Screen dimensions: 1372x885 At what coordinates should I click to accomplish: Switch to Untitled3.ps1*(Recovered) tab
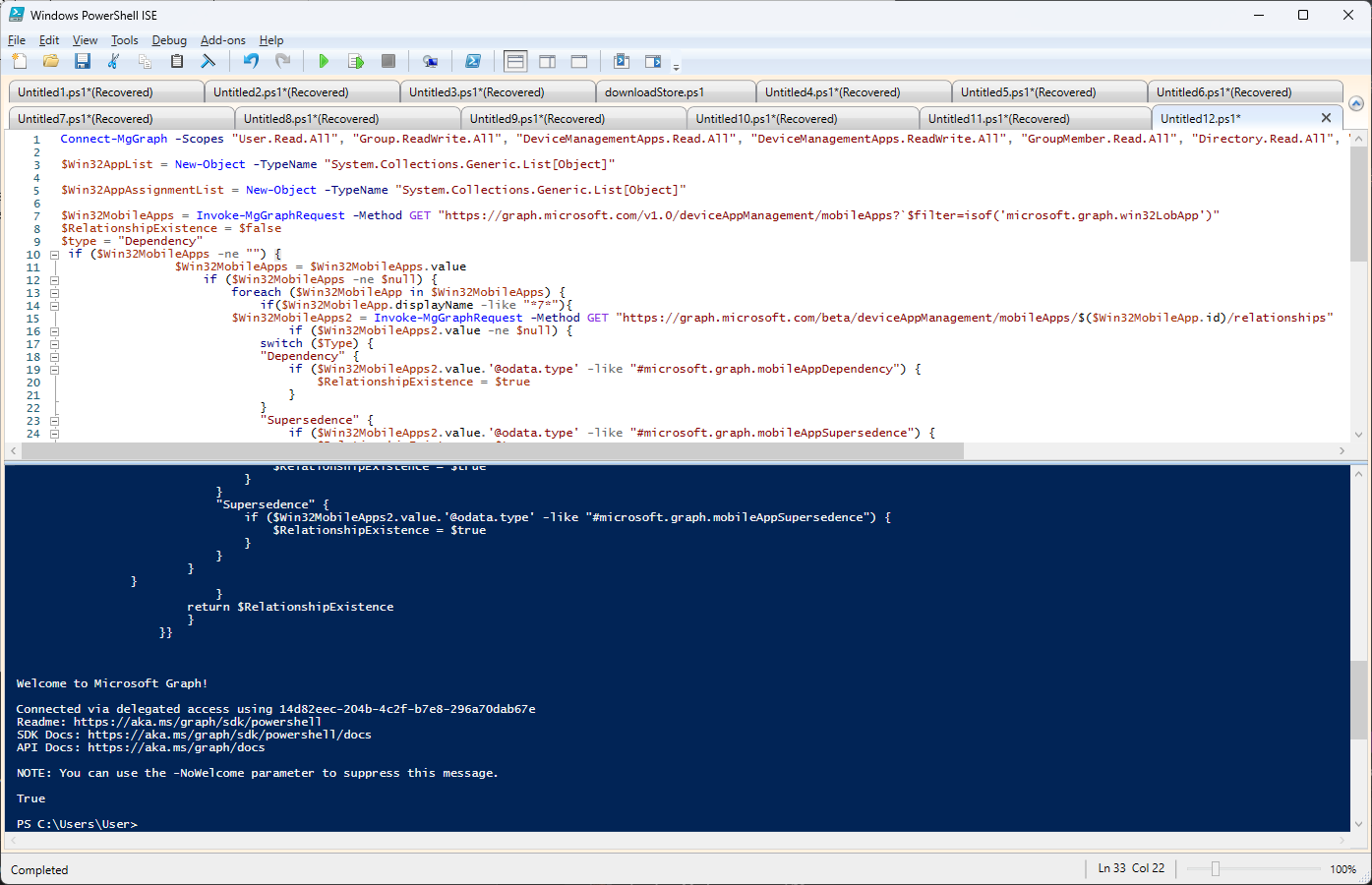pyautogui.click(x=498, y=92)
